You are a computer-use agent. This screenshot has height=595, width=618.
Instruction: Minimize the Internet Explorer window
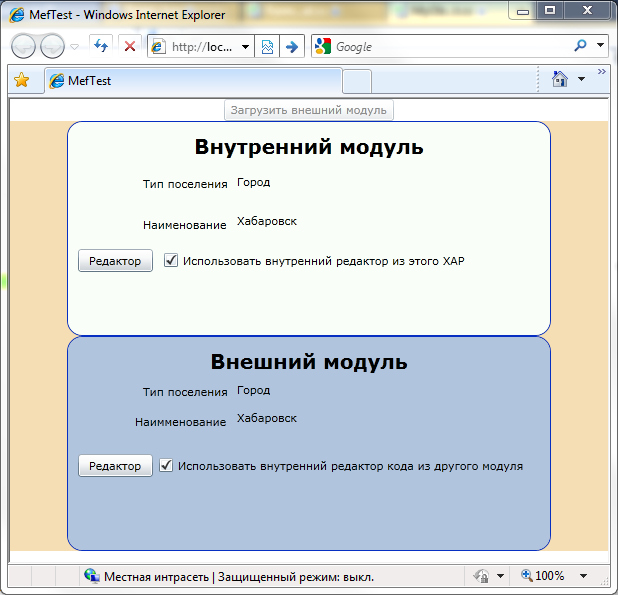tap(523, 11)
